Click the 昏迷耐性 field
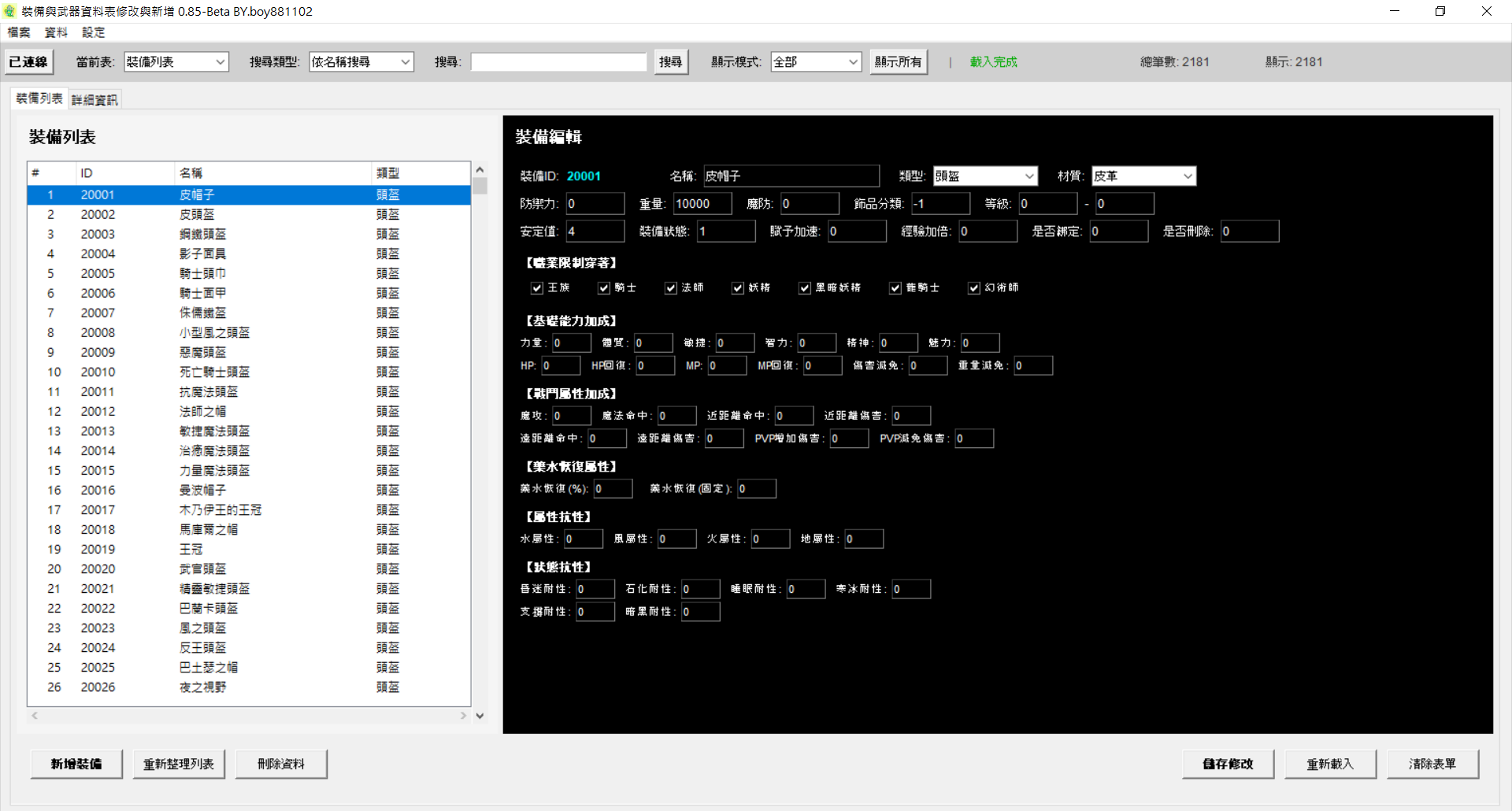1512x811 pixels. pos(595,589)
